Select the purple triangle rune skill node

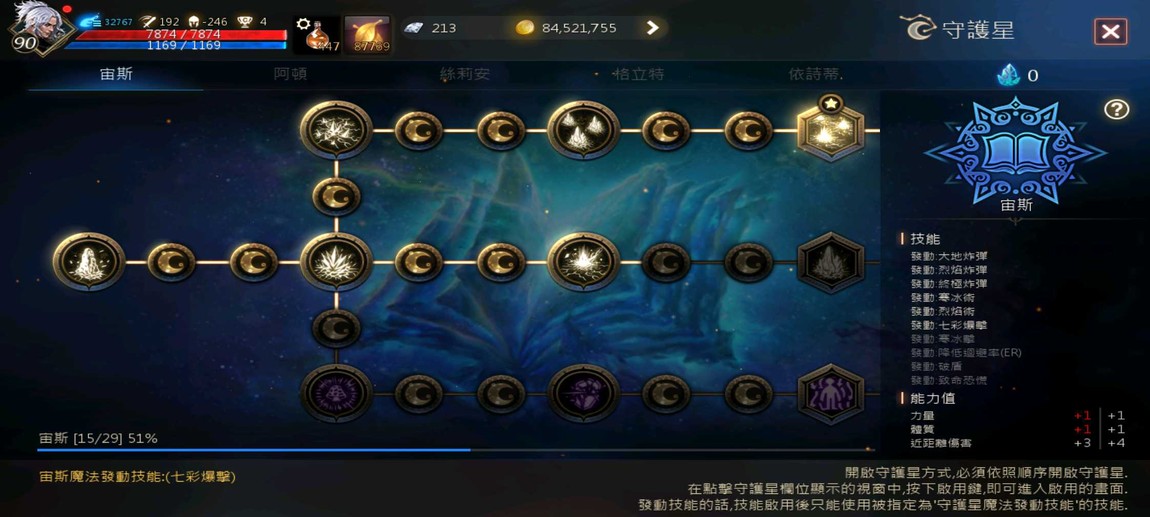[336, 393]
